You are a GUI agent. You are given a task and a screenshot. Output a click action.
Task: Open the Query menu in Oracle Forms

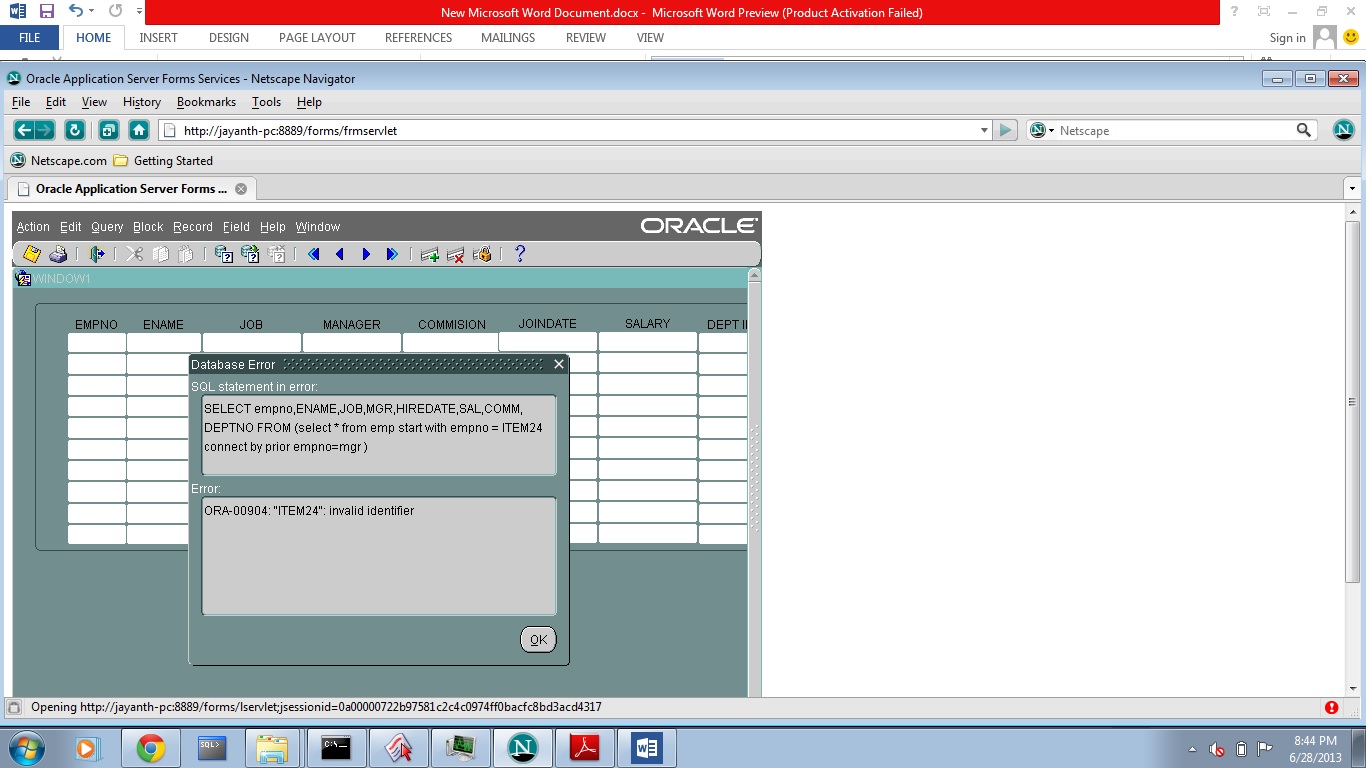click(107, 227)
